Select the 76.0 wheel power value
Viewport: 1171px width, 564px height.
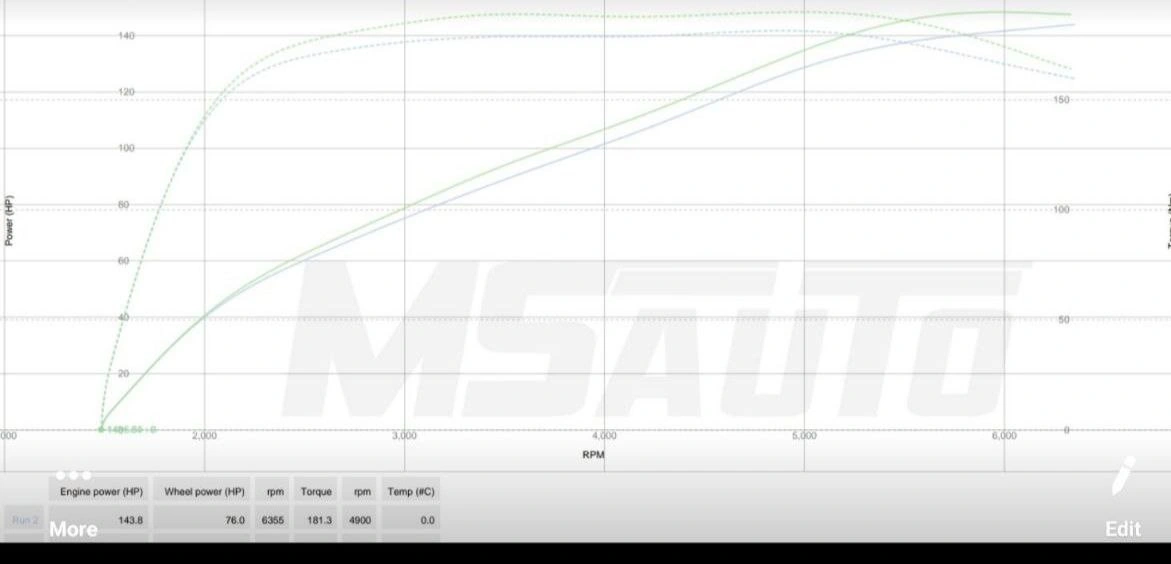coord(235,520)
